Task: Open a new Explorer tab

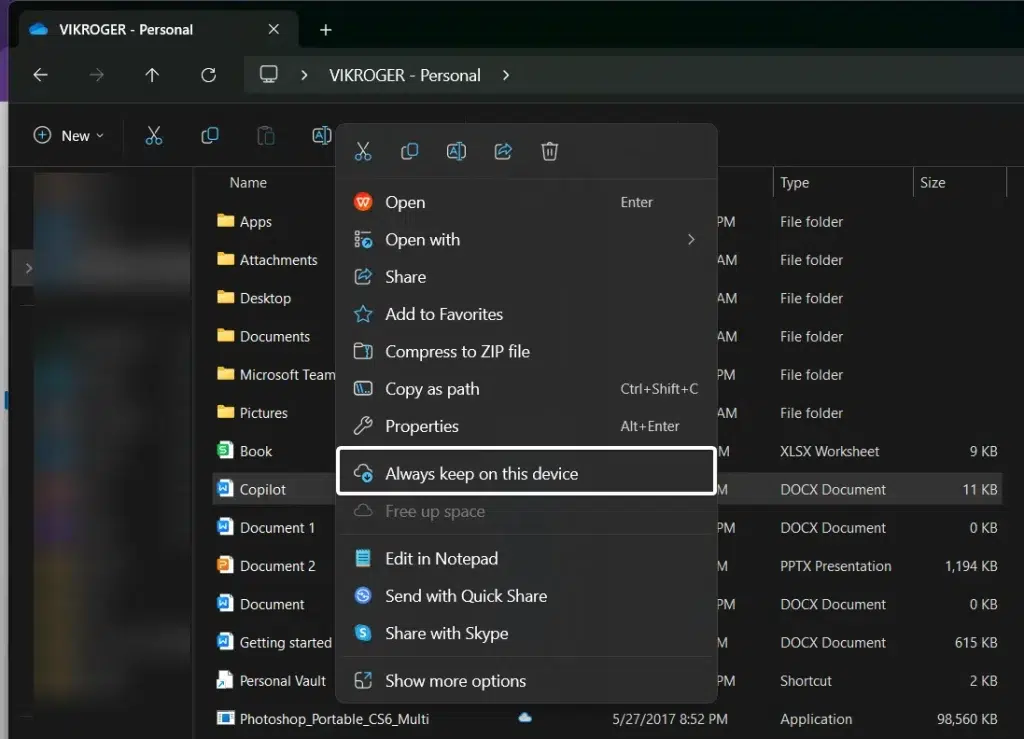Action: [325, 30]
